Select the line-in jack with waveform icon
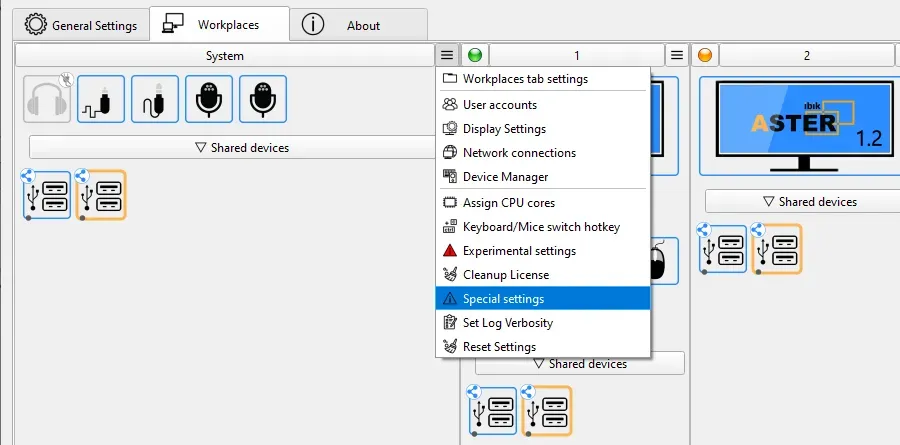Viewport: 900px width, 445px height. point(101,99)
